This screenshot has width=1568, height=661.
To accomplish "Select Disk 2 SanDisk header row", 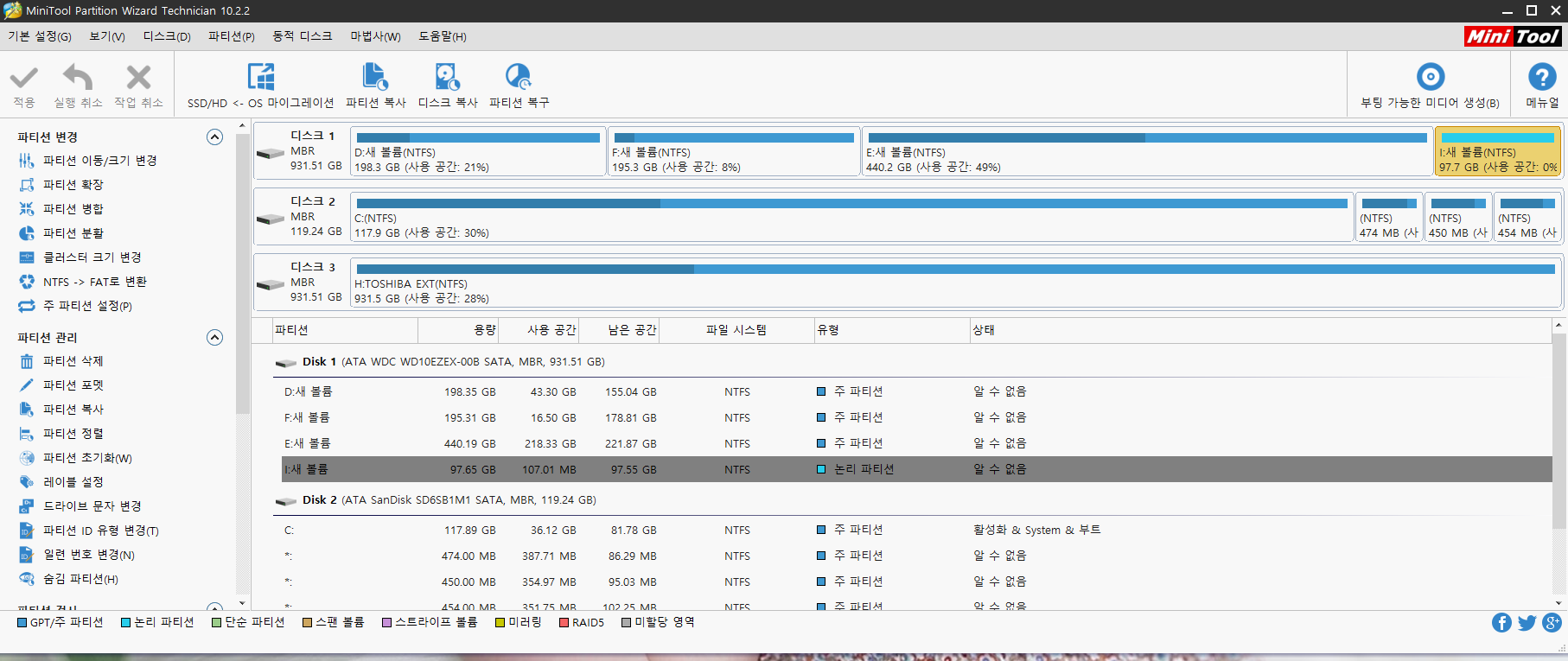I will [912, 500].
